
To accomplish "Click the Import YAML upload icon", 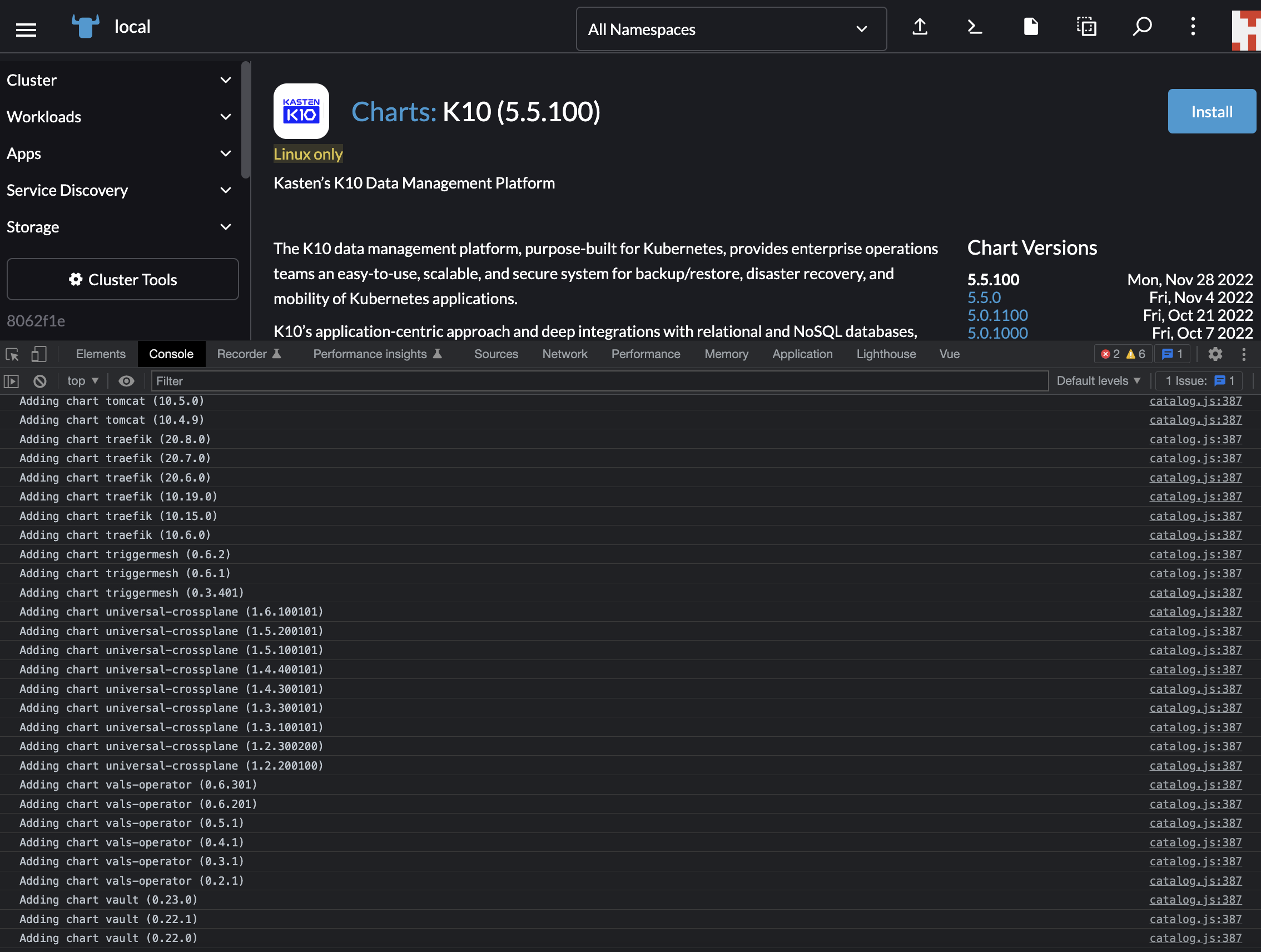I will point(920,27).
